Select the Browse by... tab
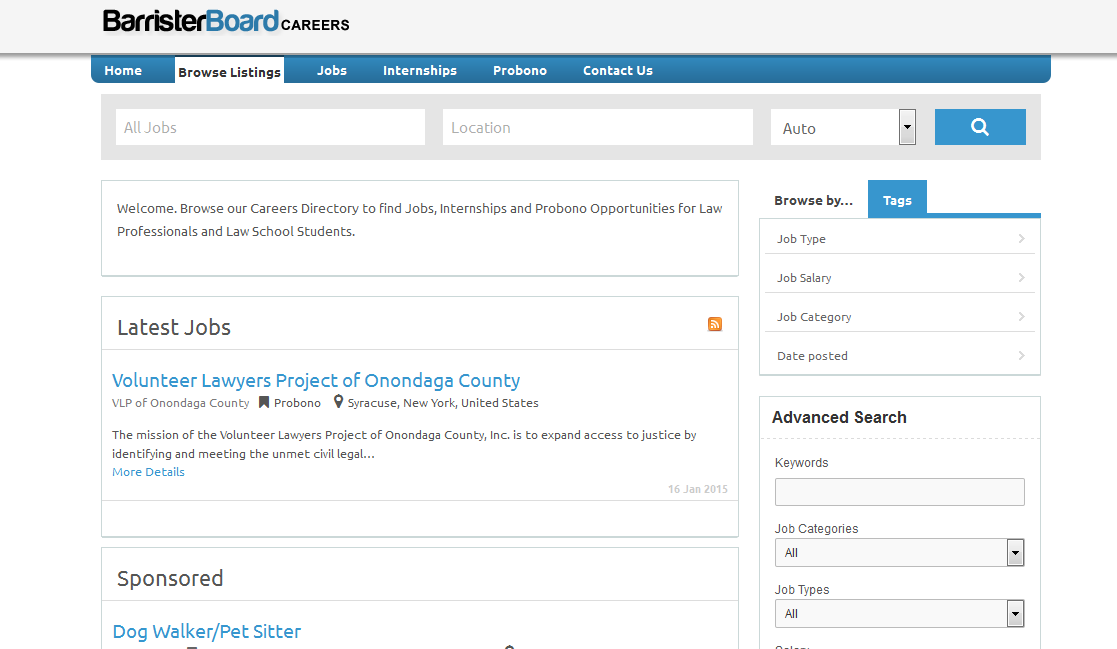1117x649 pixels. [813, 200]
